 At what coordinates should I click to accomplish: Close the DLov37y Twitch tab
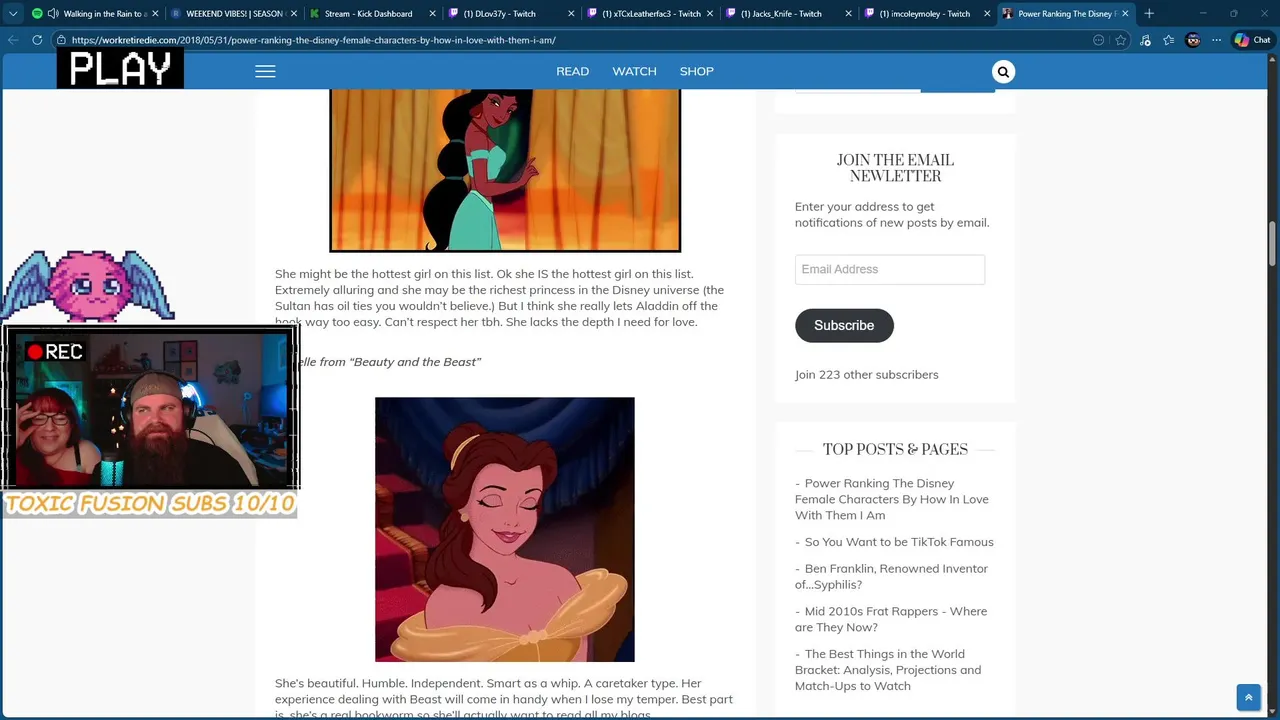click(570, 14)
